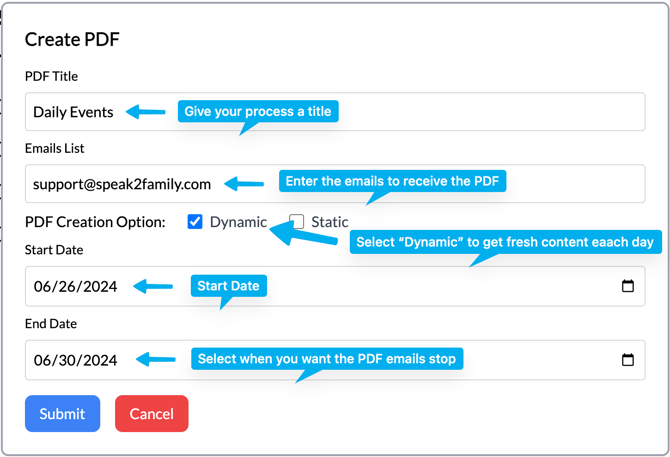
Task: Focus the PDF Title field with Daily Events
Action: coord(335,111)
